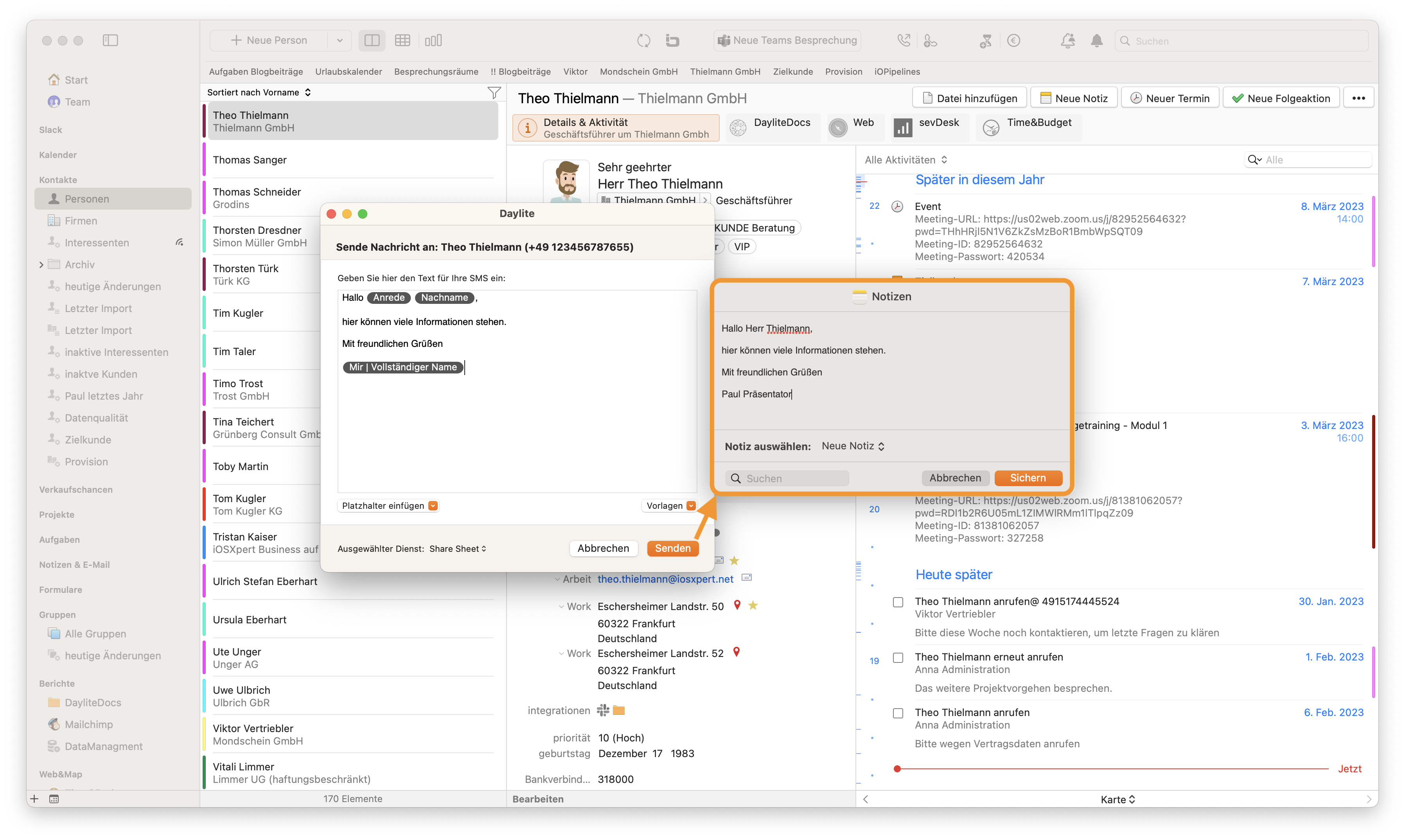Open the Urlaubskalender favorite
Image resolution: width=1405 pixels, height=840 pixels.
[x=348, y=71]
